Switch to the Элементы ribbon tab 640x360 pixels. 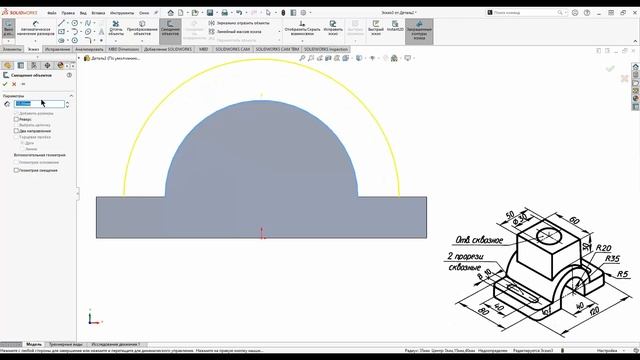coord(12,49)
